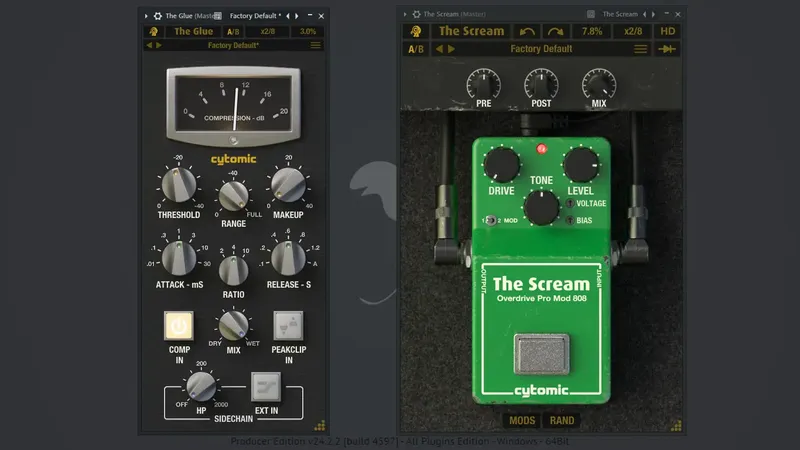This screenshot has width=800, height=450.
Task: Click the compression dB meter display
Action: 234,104
